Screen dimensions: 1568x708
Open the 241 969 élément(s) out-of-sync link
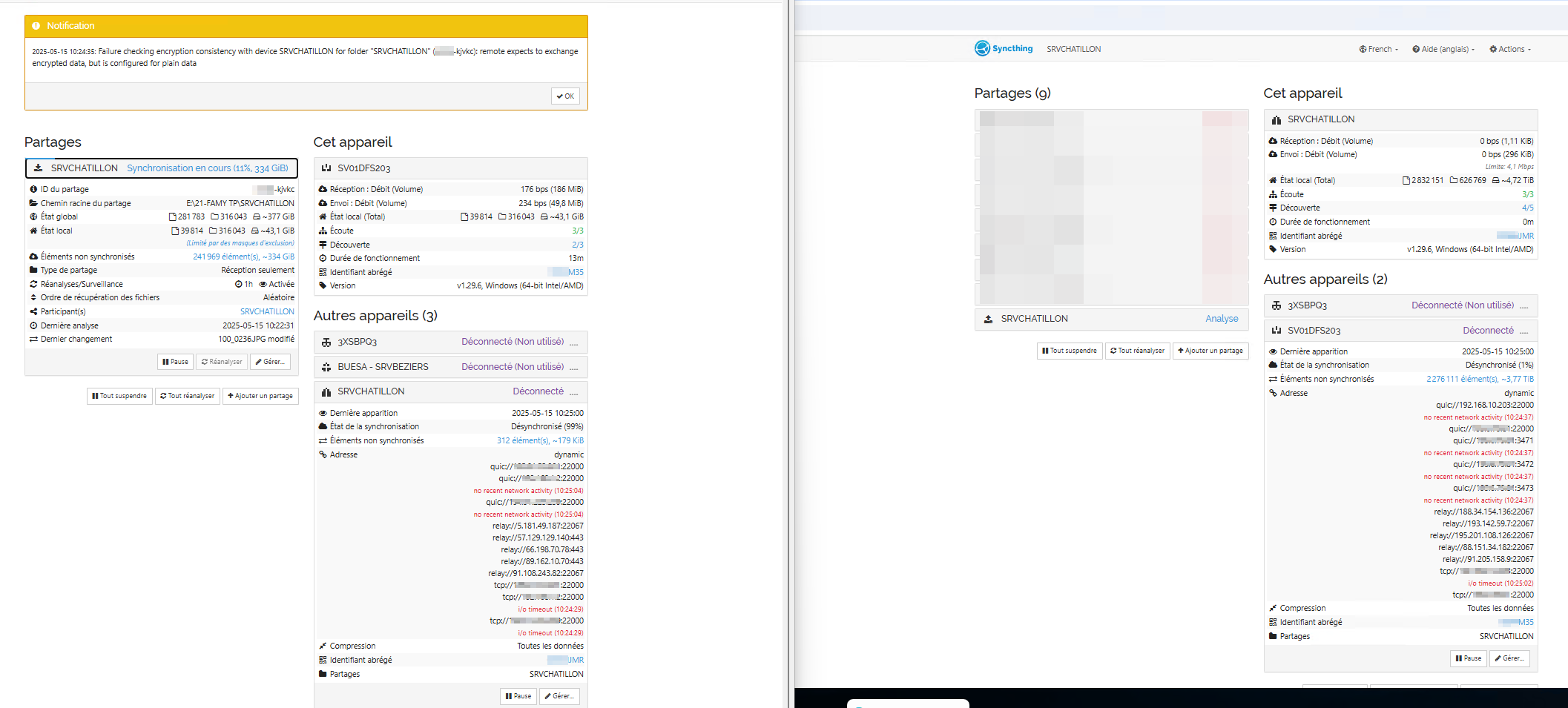tap(243, 257)
